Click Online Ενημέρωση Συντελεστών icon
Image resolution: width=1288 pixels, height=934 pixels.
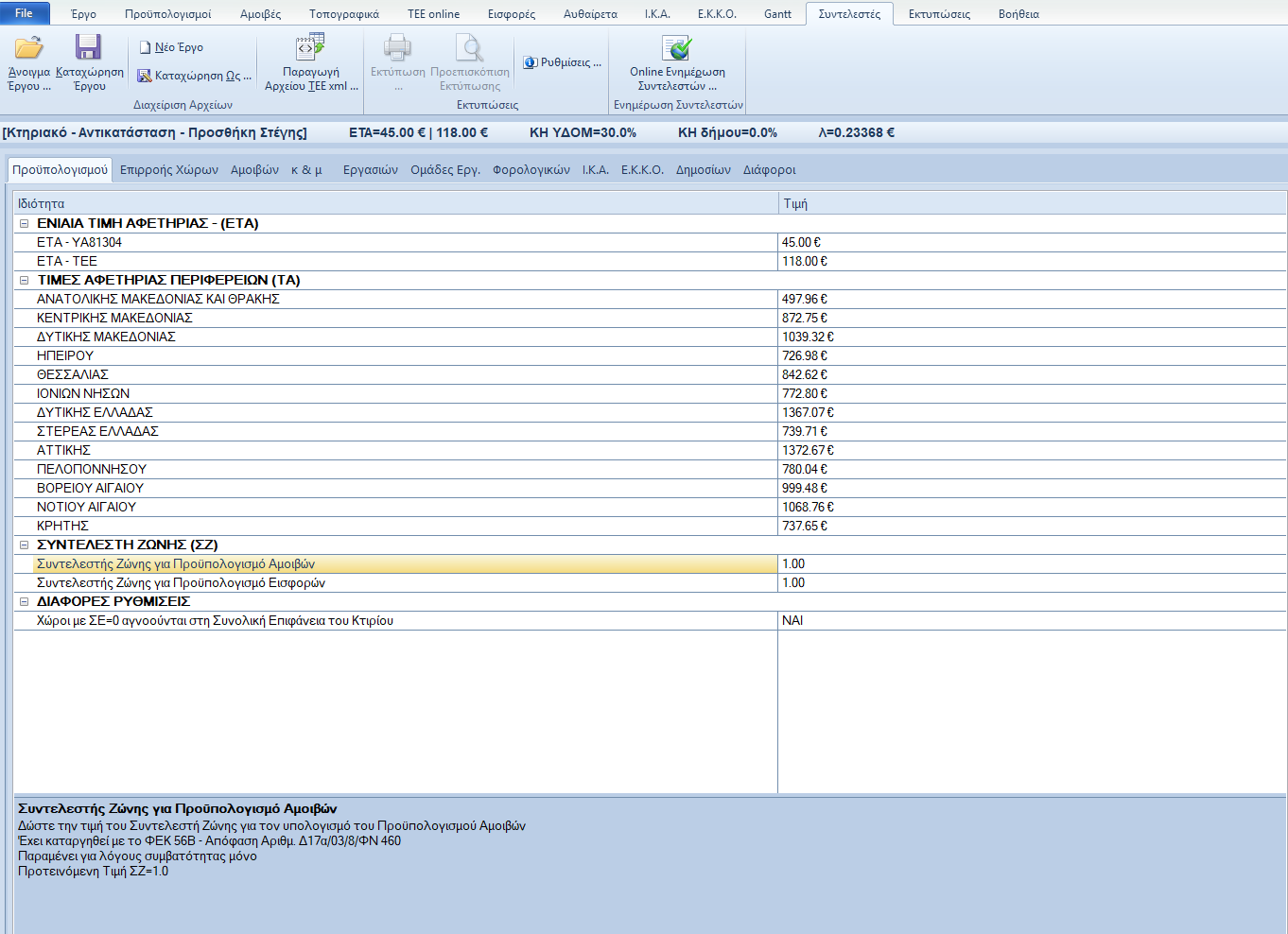[677, 47]
